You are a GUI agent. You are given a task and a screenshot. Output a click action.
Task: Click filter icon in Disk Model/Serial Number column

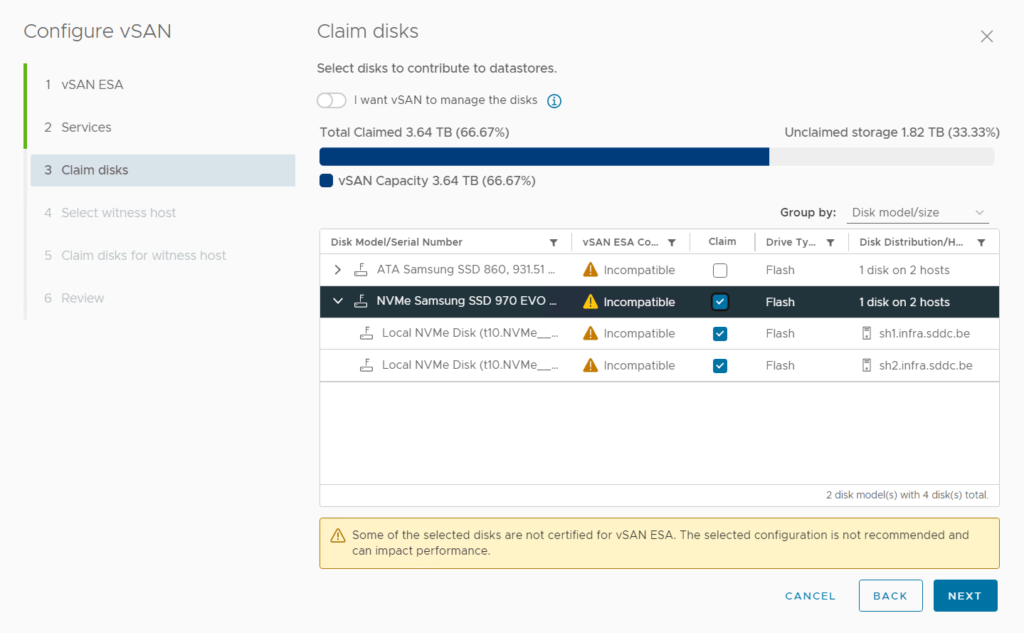tap(554, 243)
